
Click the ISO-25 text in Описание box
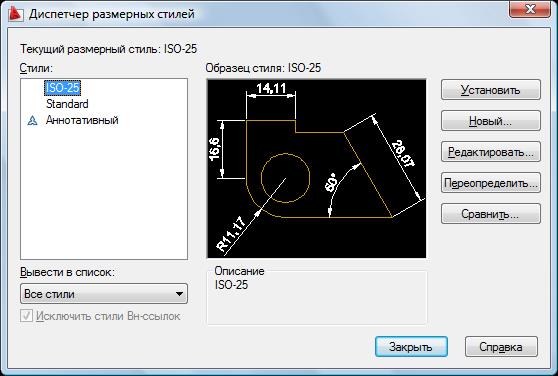click(x=231, y=285)
